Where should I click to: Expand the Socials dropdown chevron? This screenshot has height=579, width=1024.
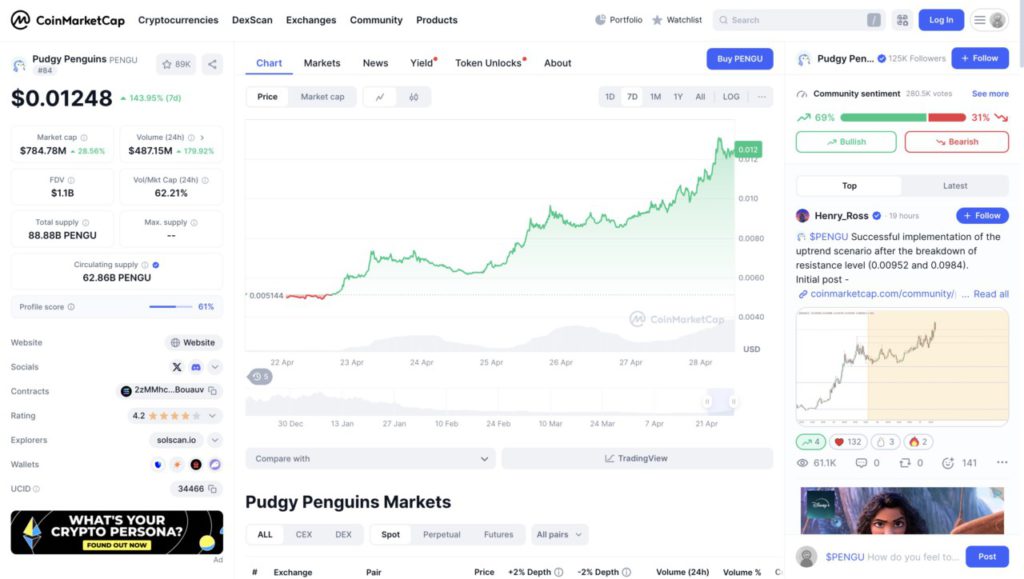[215, 367]
